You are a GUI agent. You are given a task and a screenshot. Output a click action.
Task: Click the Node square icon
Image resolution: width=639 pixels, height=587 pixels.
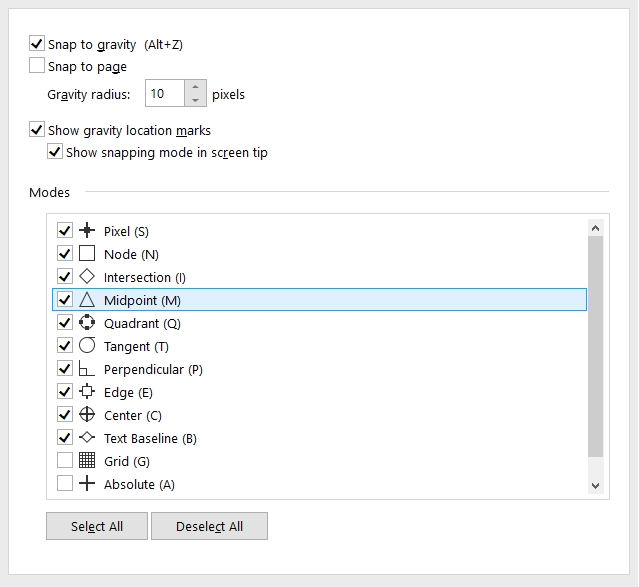87,254
